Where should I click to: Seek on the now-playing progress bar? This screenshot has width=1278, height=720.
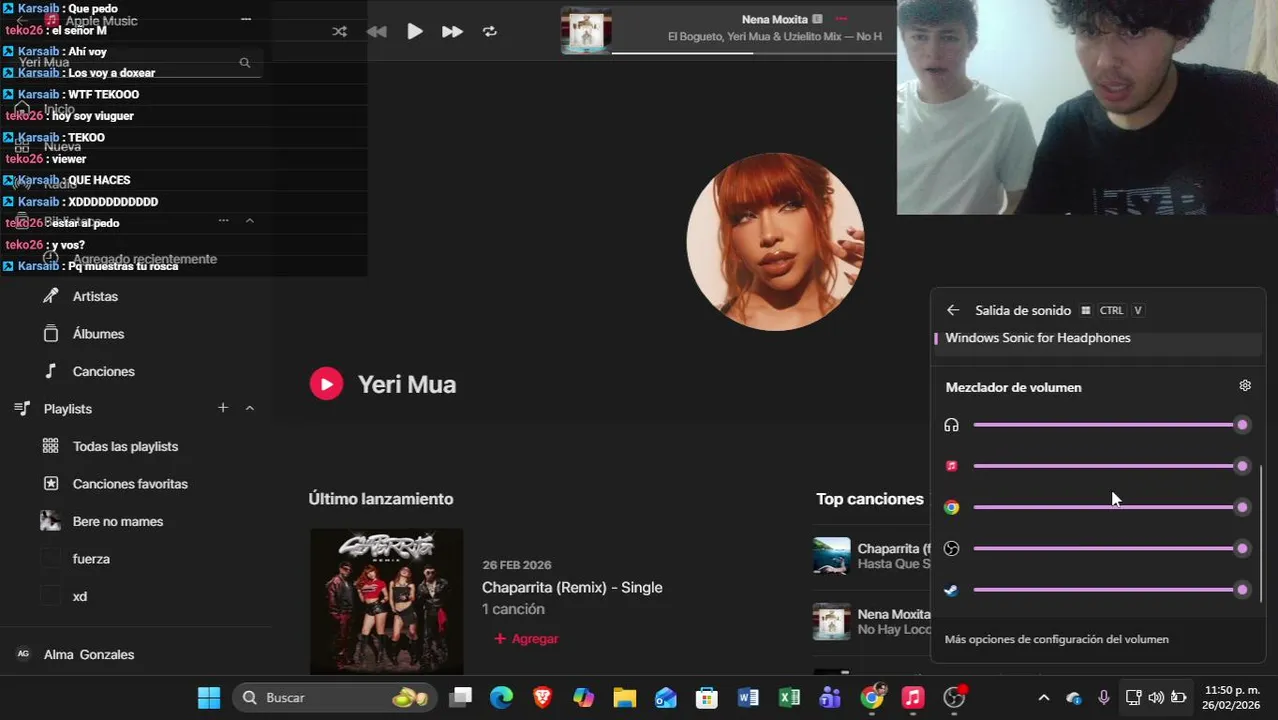pos(754,53)
